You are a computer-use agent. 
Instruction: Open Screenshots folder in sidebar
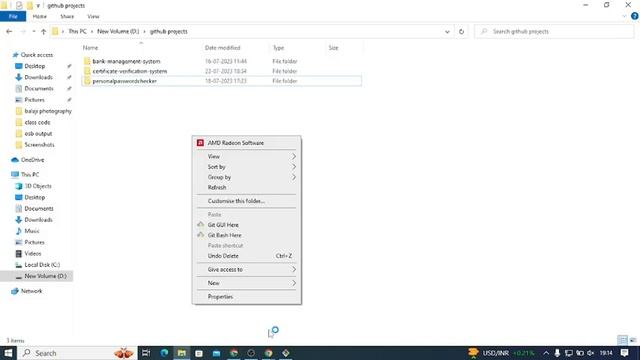pyautogui.click(x=39, y=145)
